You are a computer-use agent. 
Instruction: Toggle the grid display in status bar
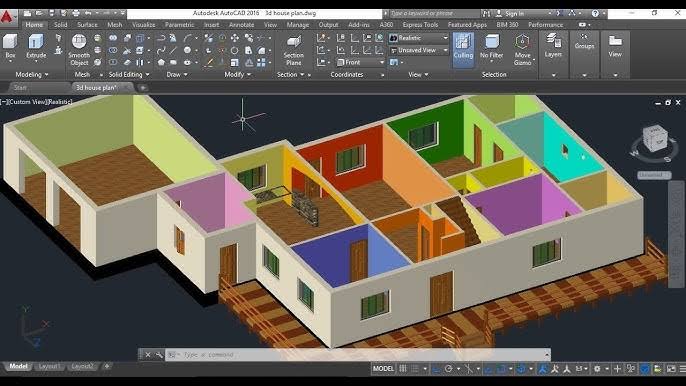click(403, 369)
